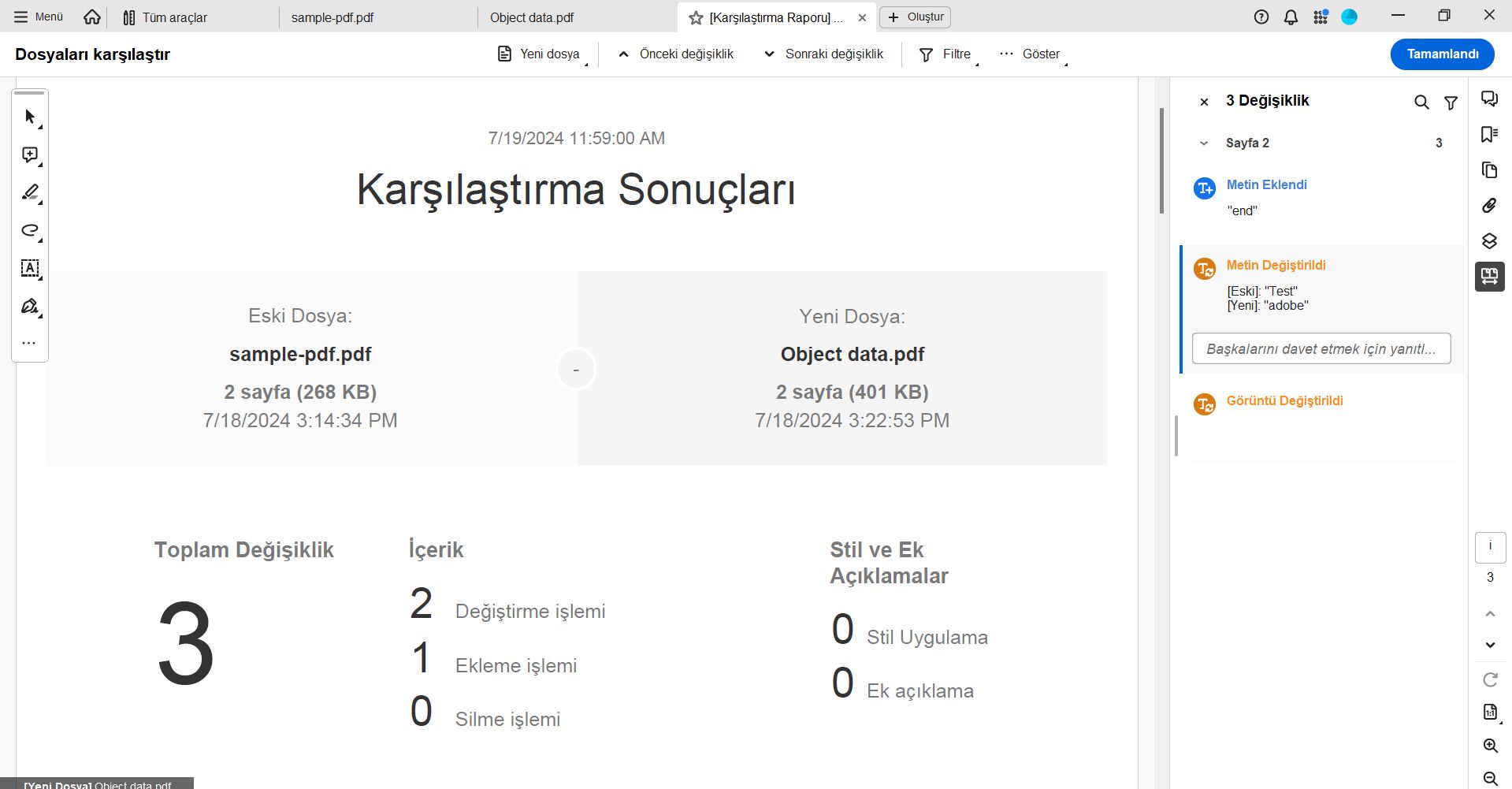This screenshot has height=789, width=1512.
Task: Open the Attachments panel icon
Action: (1489, 206)
